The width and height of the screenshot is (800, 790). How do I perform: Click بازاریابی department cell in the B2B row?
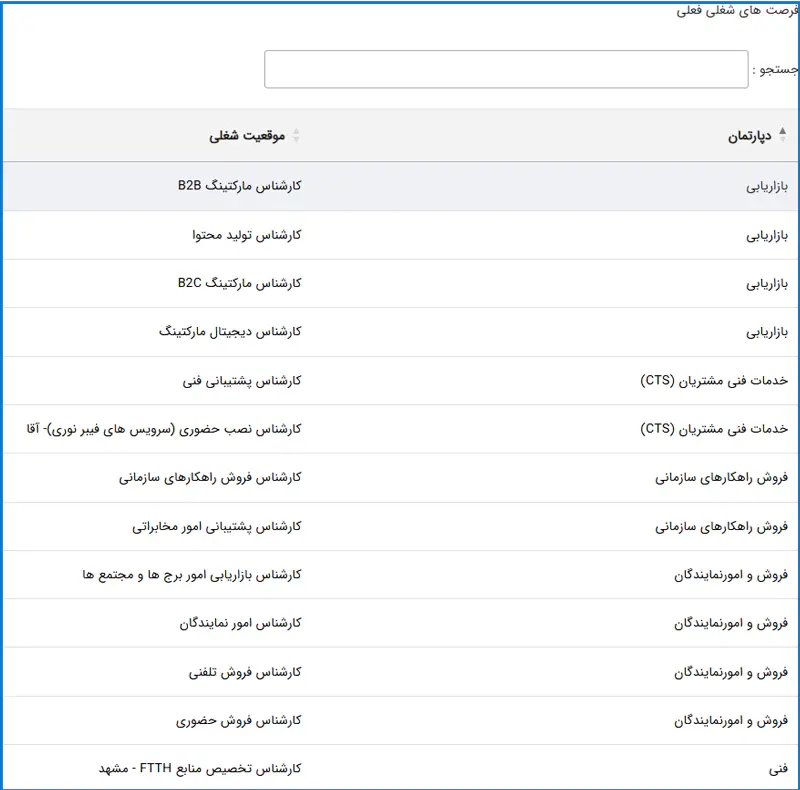point(767,186)
